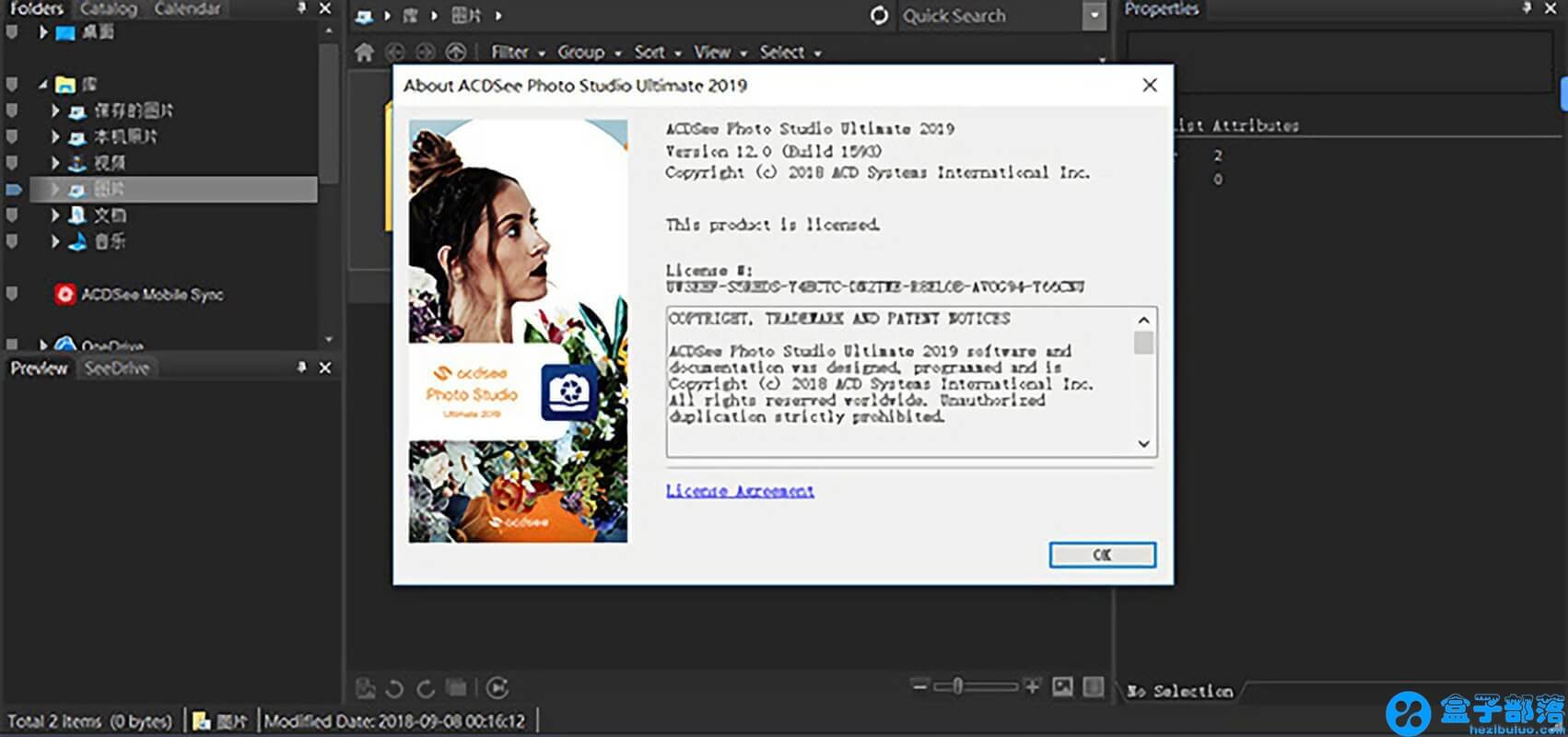
Task: Click the 图片 path segment in breadcrumb
Action: click(x=466, y=16)
